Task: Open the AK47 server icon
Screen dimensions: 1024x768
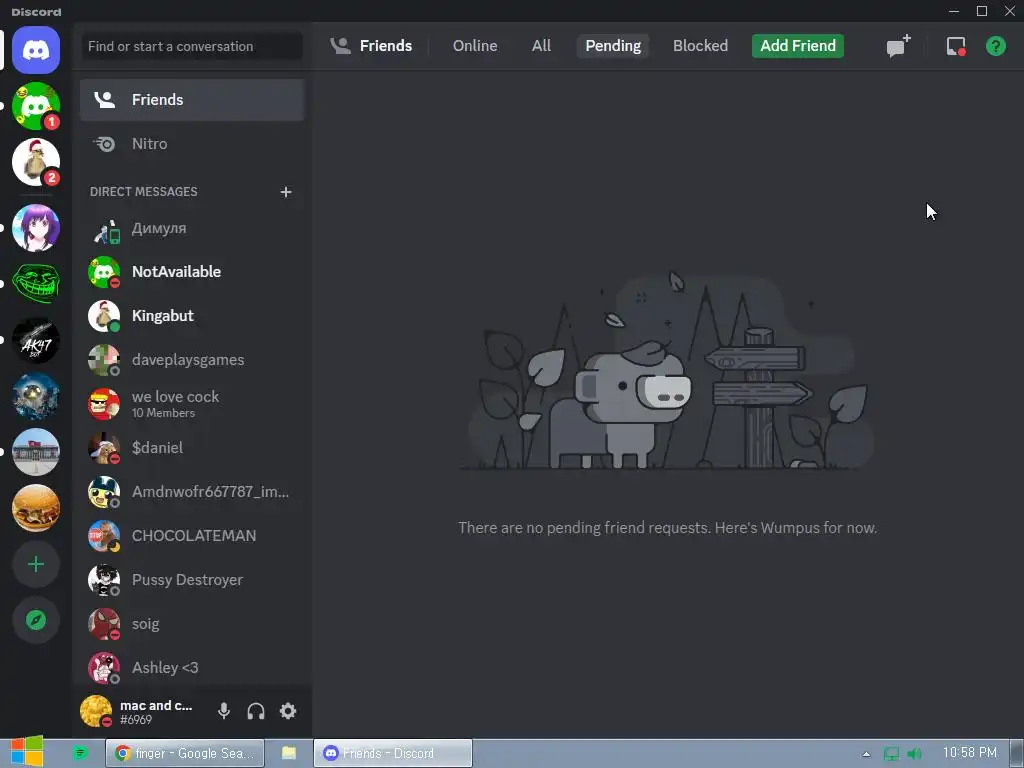Action: coord(36,340)
